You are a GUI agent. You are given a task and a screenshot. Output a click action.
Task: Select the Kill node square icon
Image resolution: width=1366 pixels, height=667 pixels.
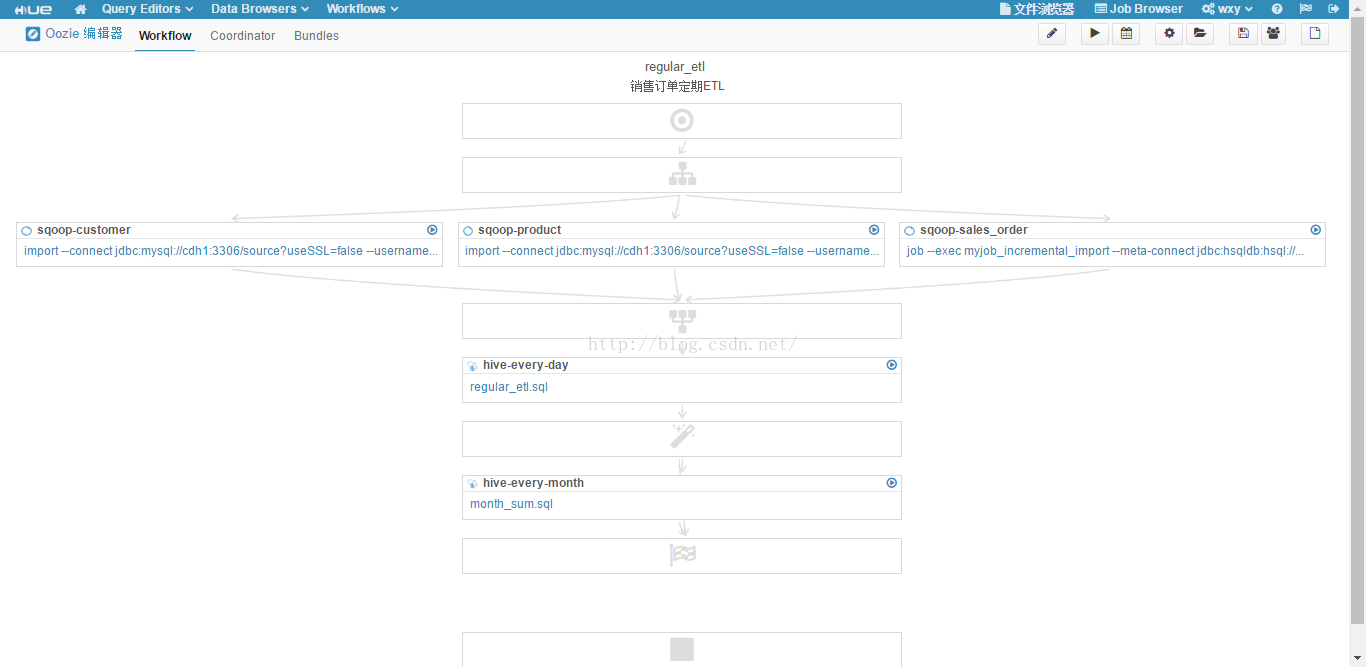(682, 650)
